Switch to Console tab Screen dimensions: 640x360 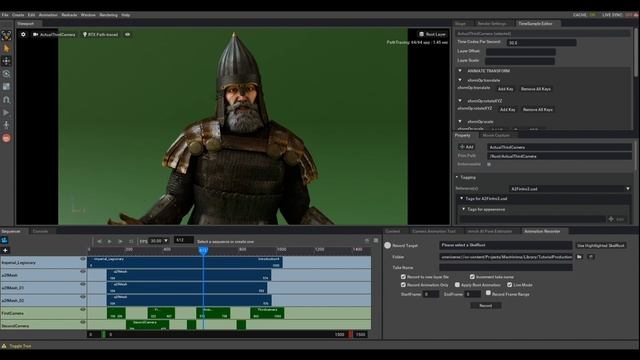click(x=40, y=231)
